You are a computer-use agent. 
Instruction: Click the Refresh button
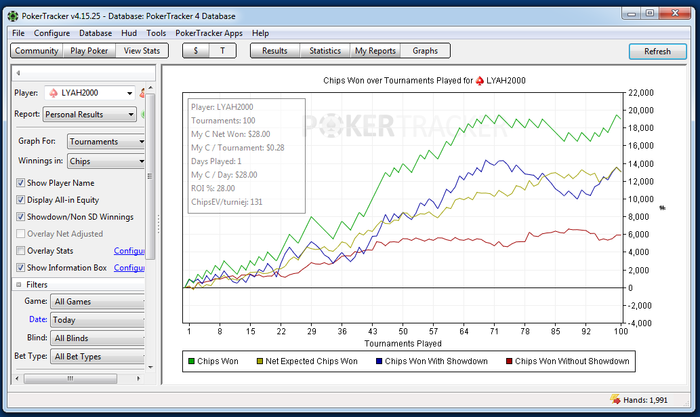658,51
